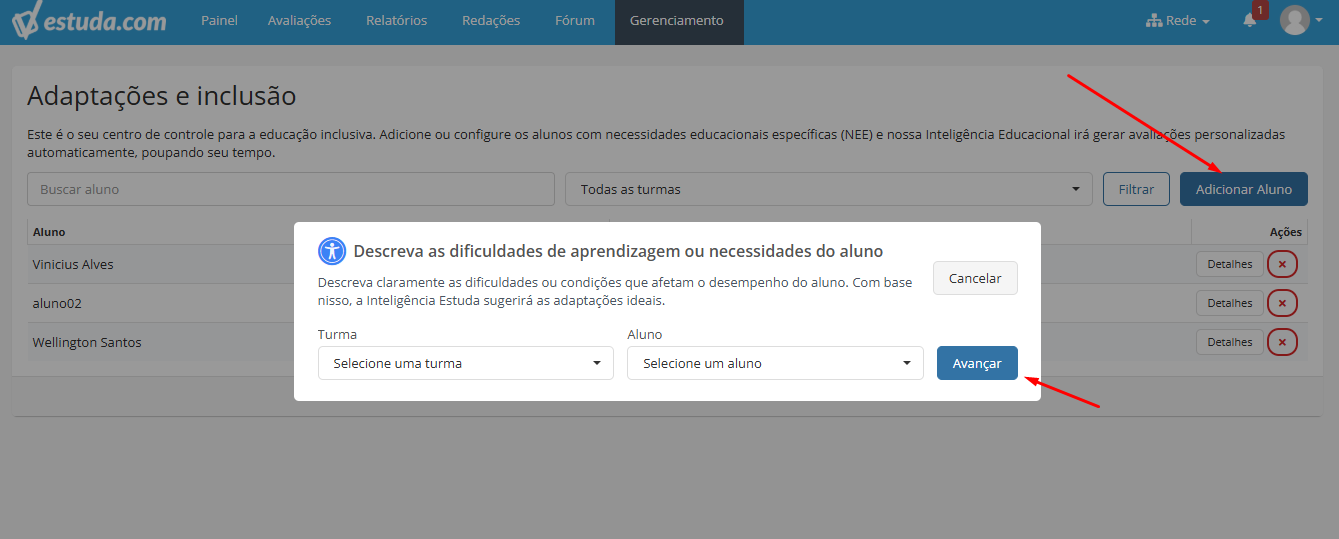This screenshot has height=539, width=1339.
Task: Click the accessibility icon in the dialog
Action: click(x=332, y=251)
